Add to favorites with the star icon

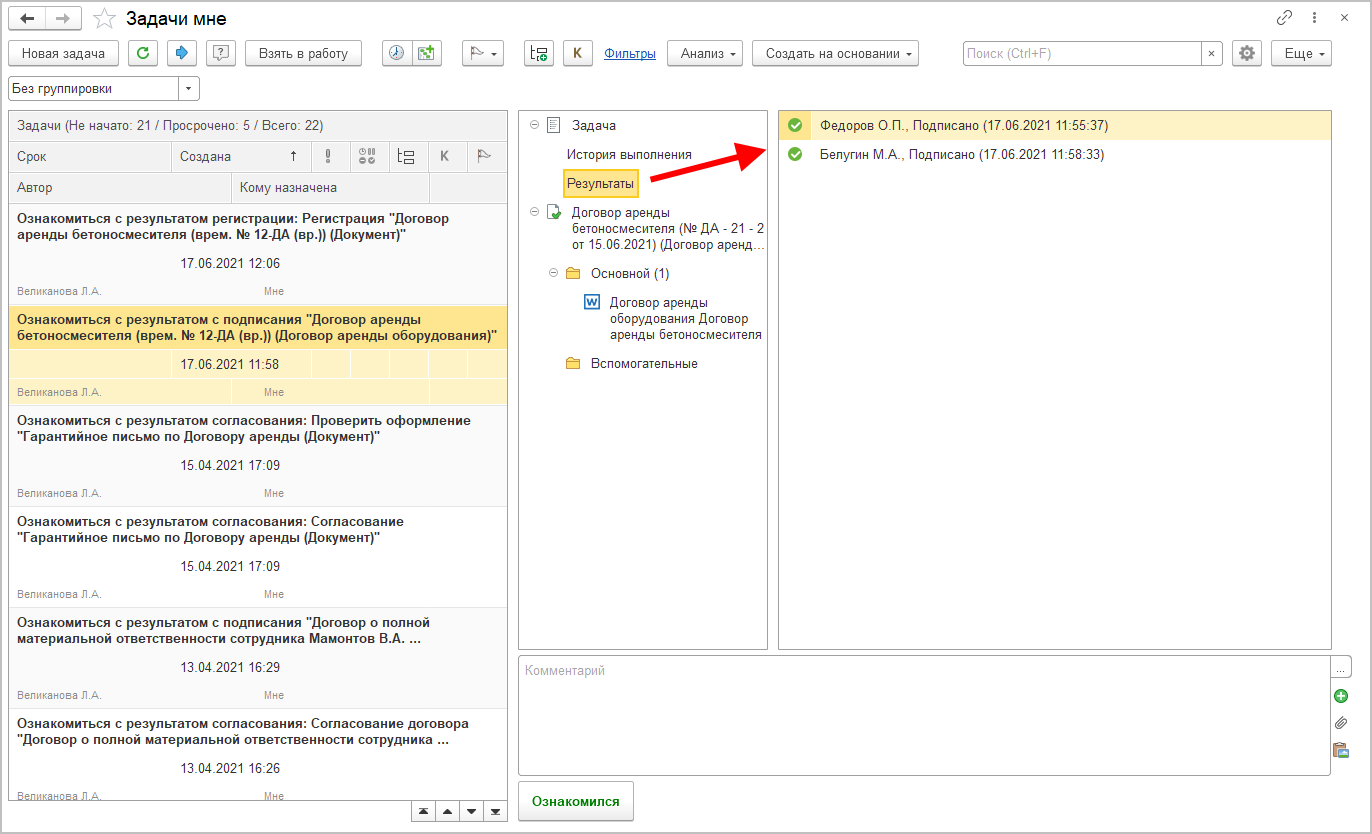[103, 19]
